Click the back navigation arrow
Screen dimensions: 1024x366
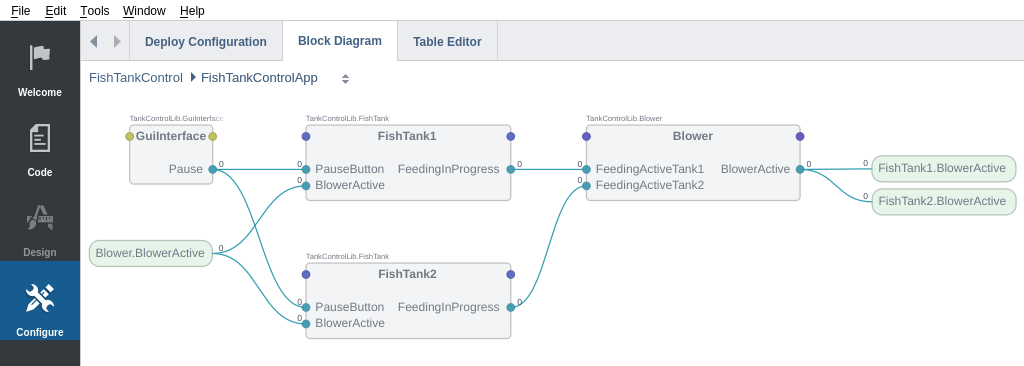pyautogui.click(x=93, y=41)
